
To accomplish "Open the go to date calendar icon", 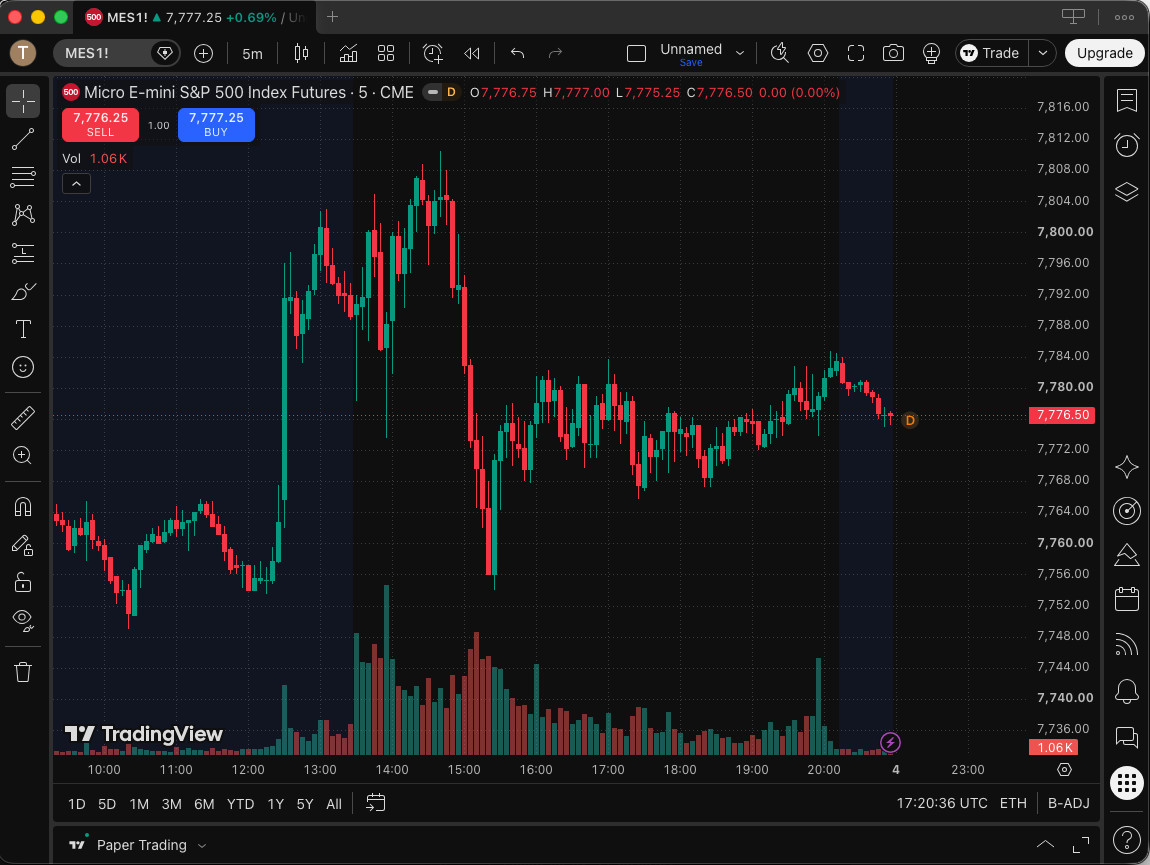I will coord(376,803).
